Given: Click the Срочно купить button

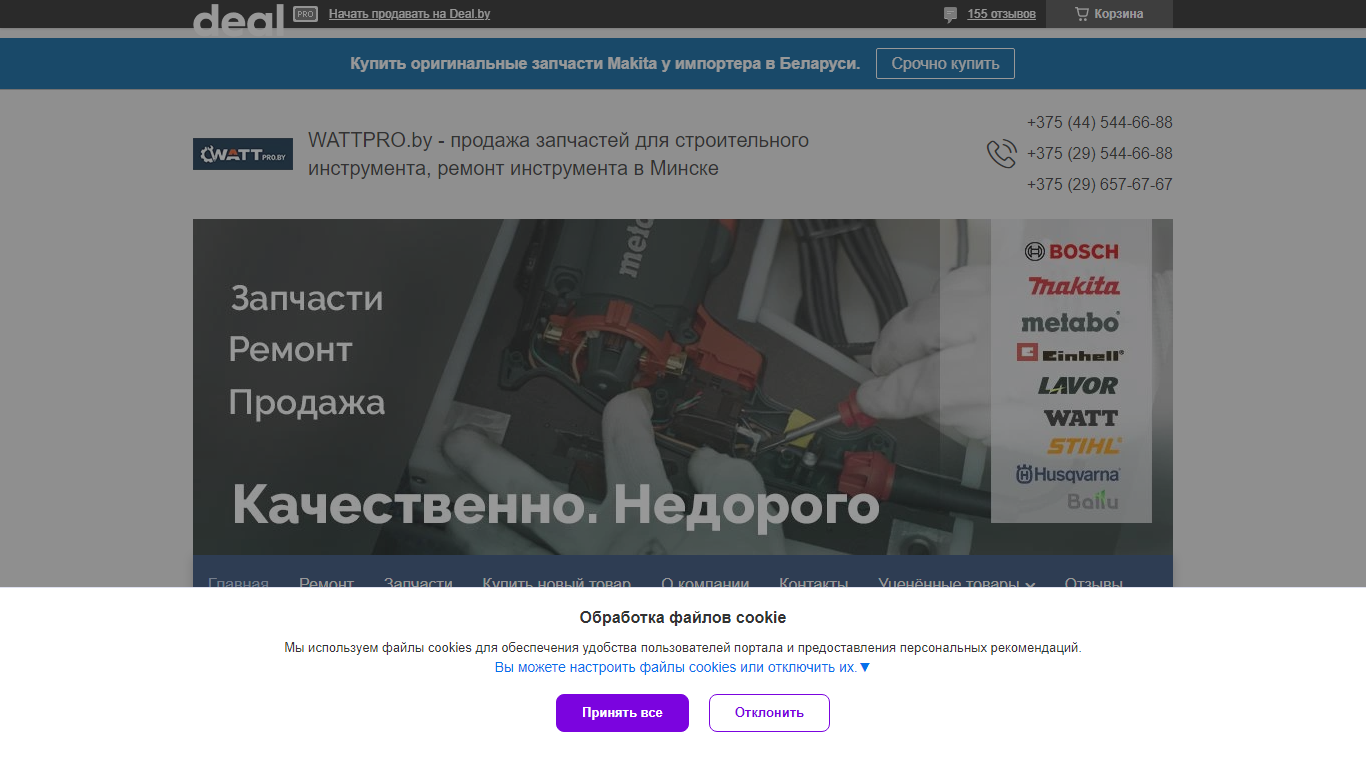Looking at the screenshot, I should (x=945, y=63).
